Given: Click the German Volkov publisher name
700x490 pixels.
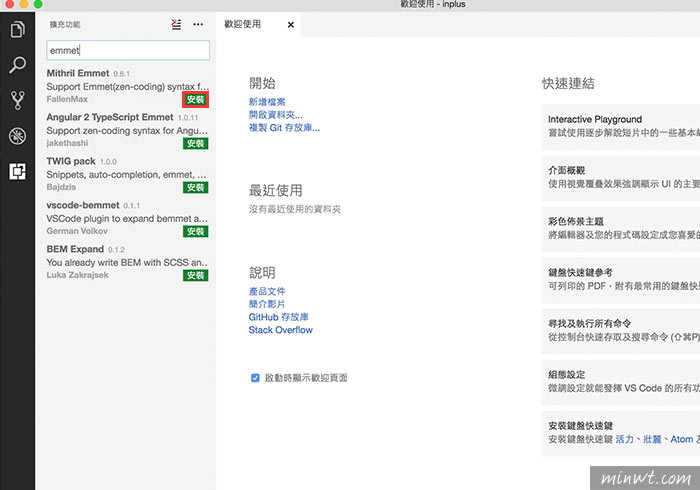Looking at the screenshot, I should tap(77, 231).
